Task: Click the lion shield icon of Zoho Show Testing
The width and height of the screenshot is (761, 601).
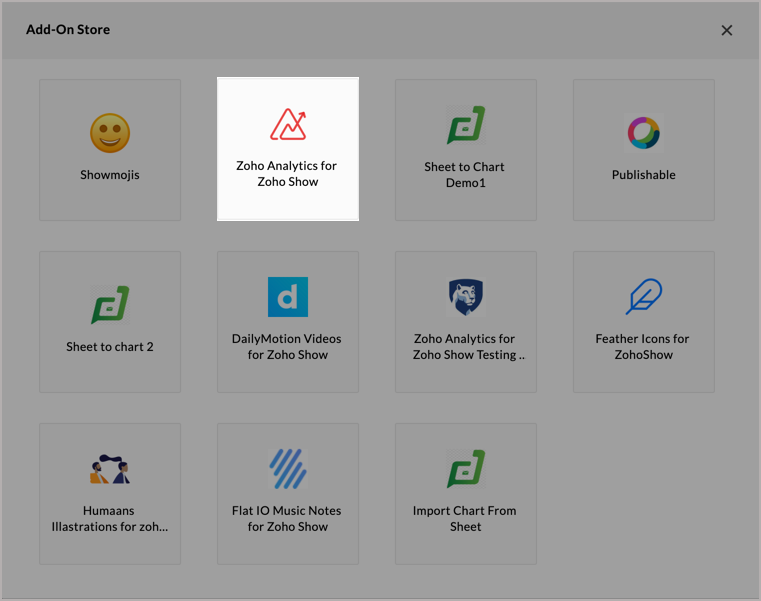Action: [466, 297]
